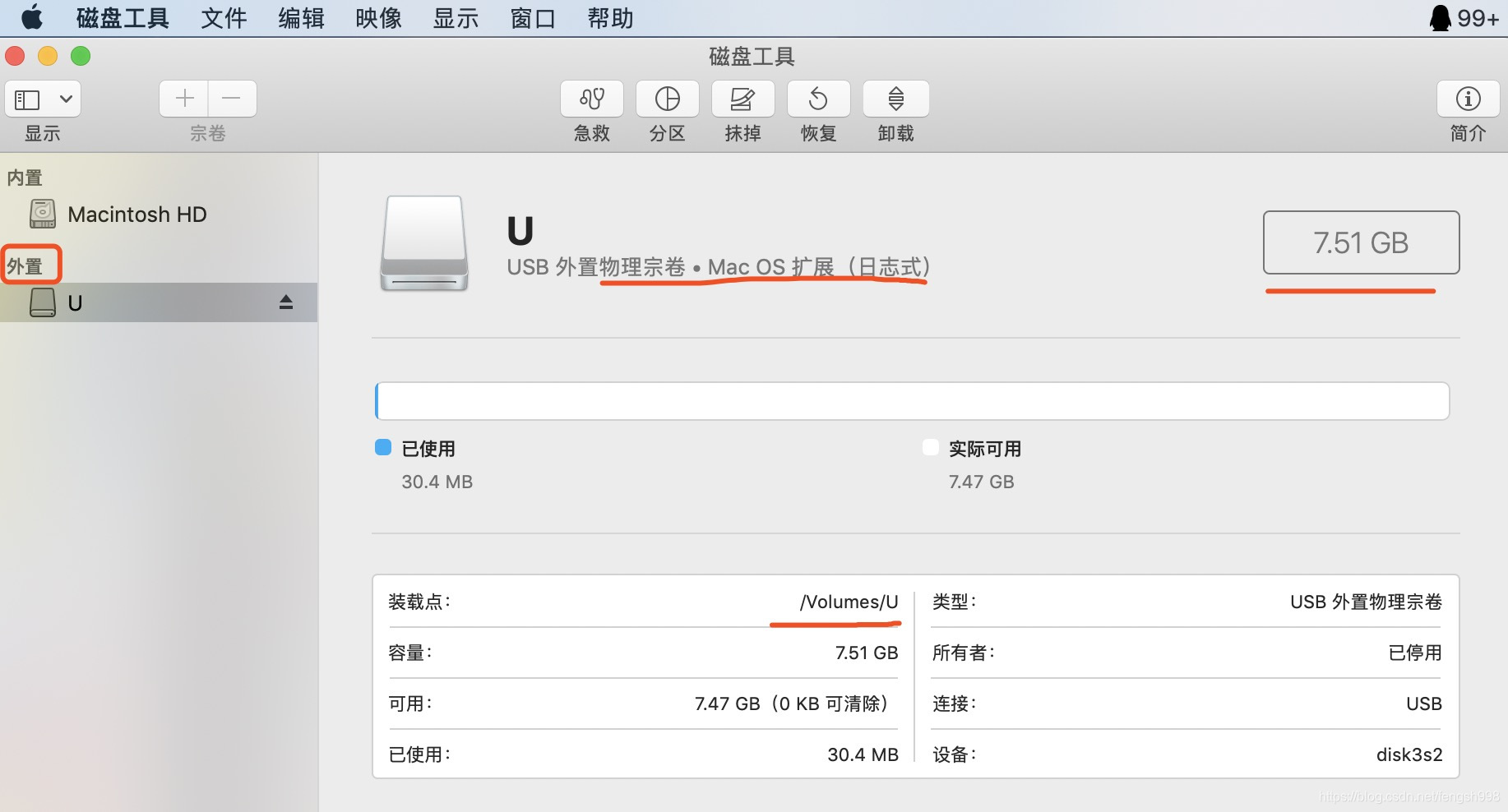Image resolution: width=1508 pixels, height=812 pixels.
Task: Open the 简介 info panel
Action: pos(1468,99)
